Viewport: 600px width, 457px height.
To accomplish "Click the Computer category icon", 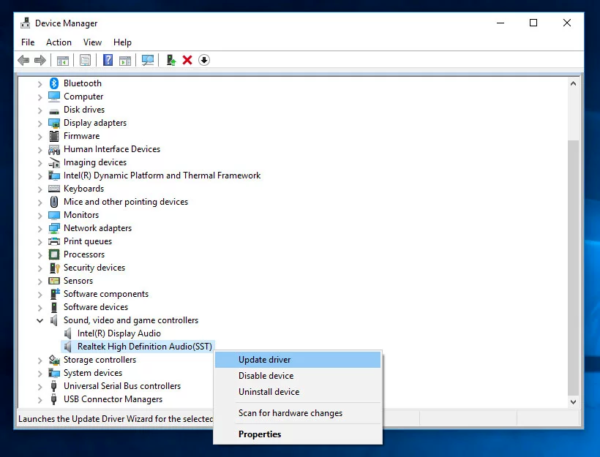I will point(54,96).
